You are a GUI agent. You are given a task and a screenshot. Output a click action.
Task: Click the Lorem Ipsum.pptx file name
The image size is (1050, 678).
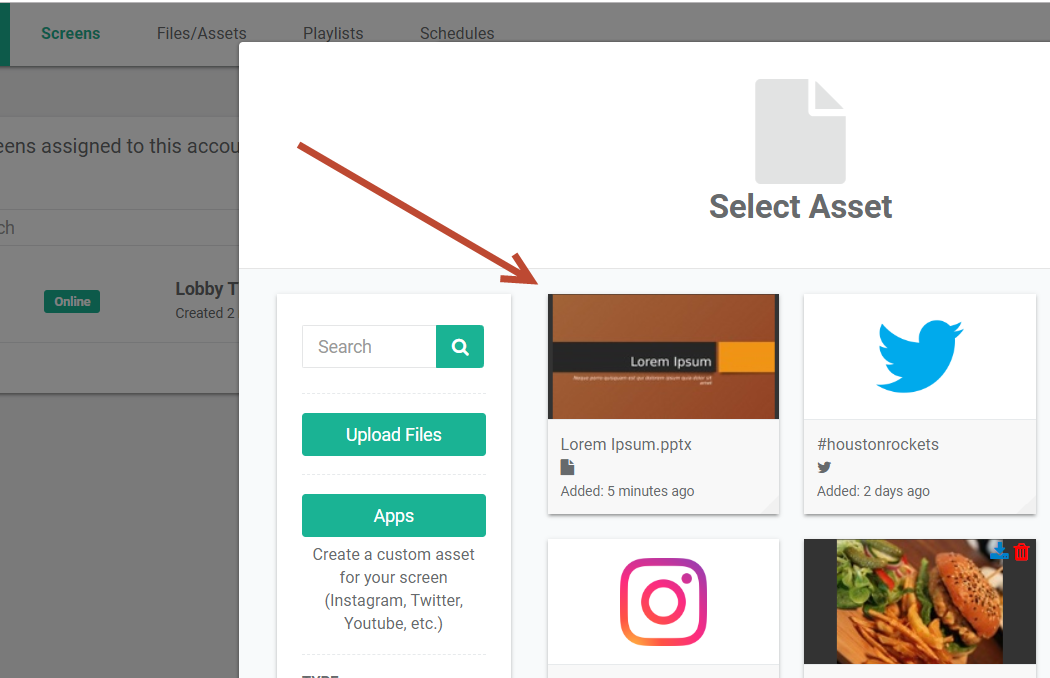626,444
